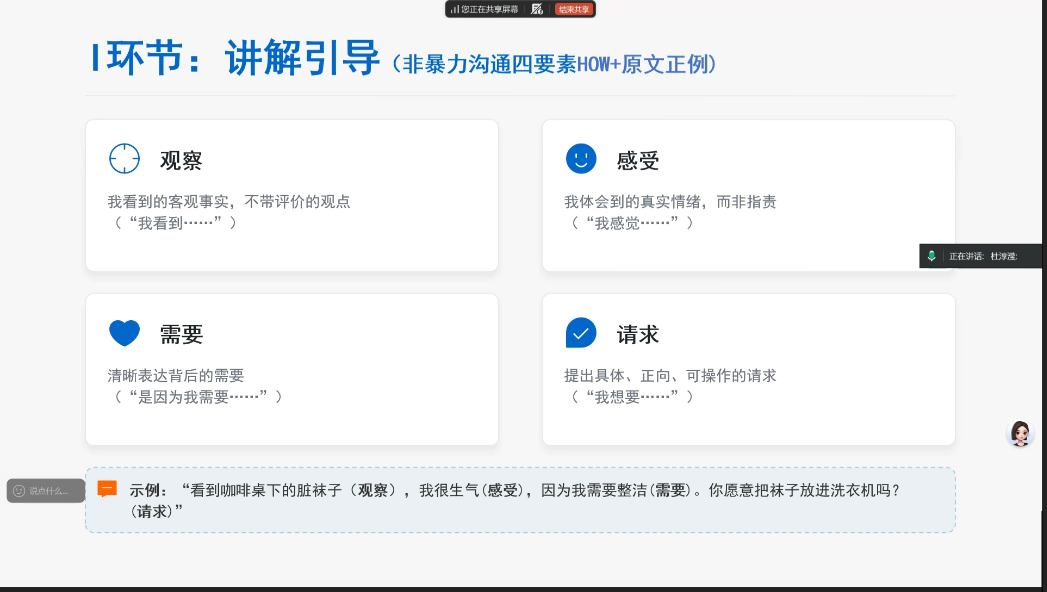Click the green microphone speaking icon
1047x592 pixels.
click(932, 256)
